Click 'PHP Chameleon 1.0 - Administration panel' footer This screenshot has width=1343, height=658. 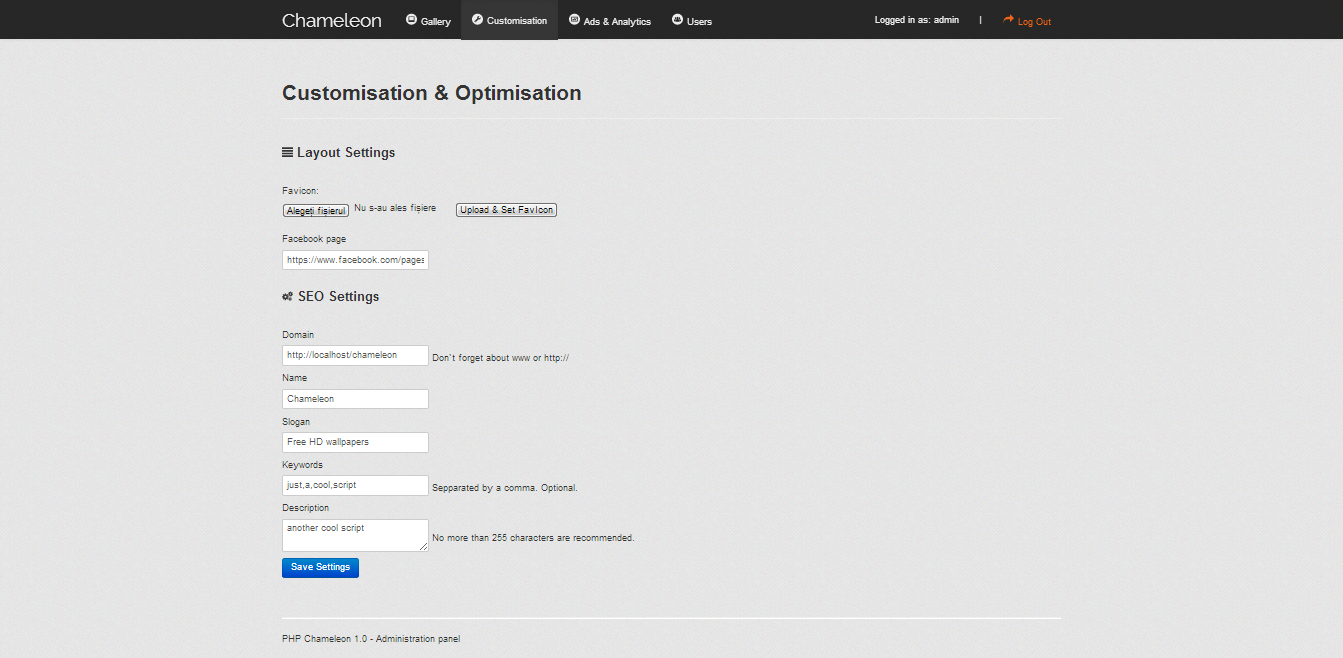pyautogui.click(x=371, y=639)
